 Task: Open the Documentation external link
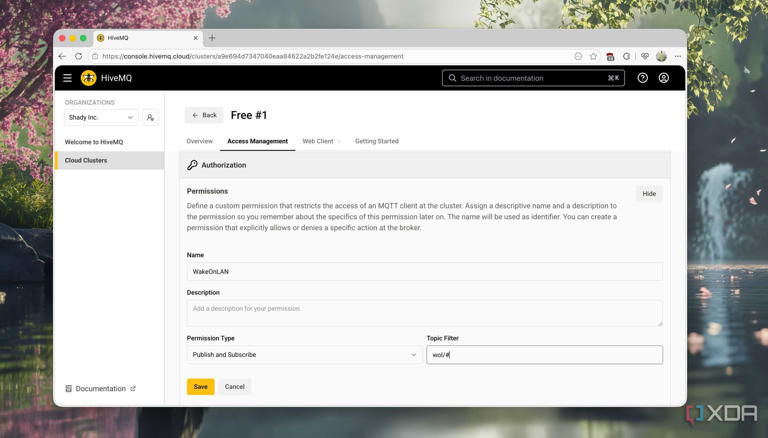[x=100, y=389]
